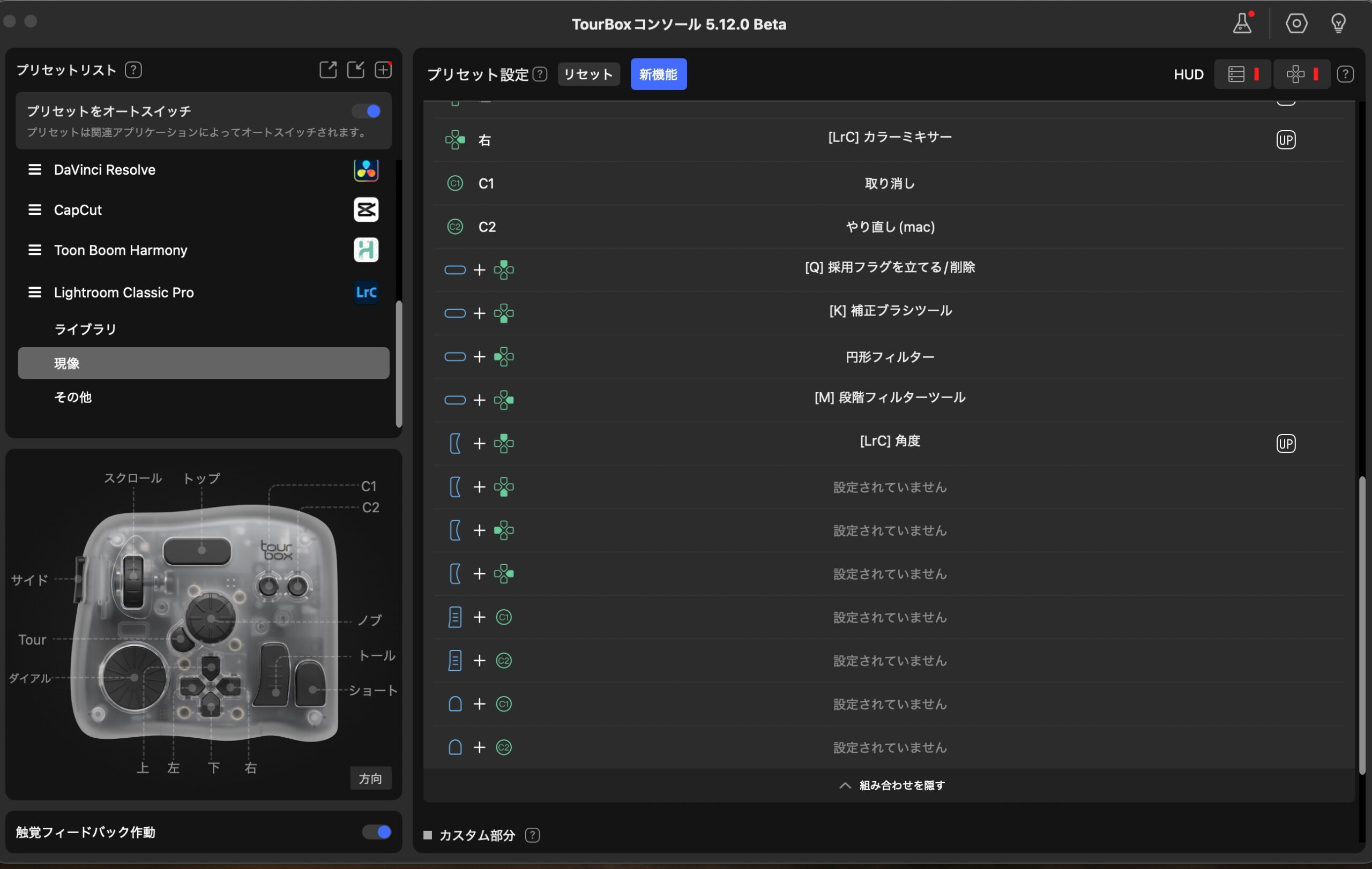
Task: Click the blue 新機能 button
Action: tap(658, 74)
